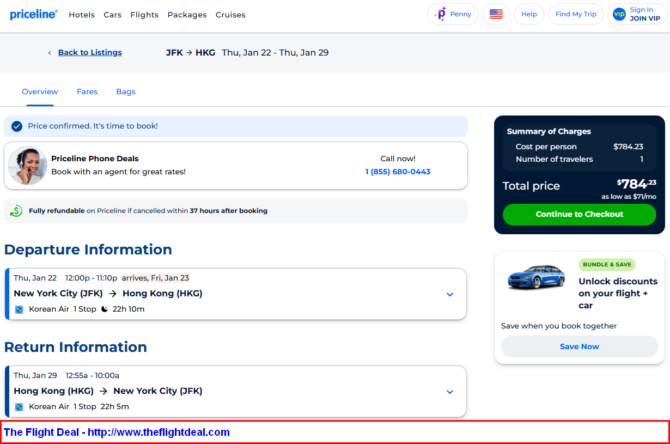
Task: Click the US flag country selector
Action: pyautogui.click(x=496, y=14)
